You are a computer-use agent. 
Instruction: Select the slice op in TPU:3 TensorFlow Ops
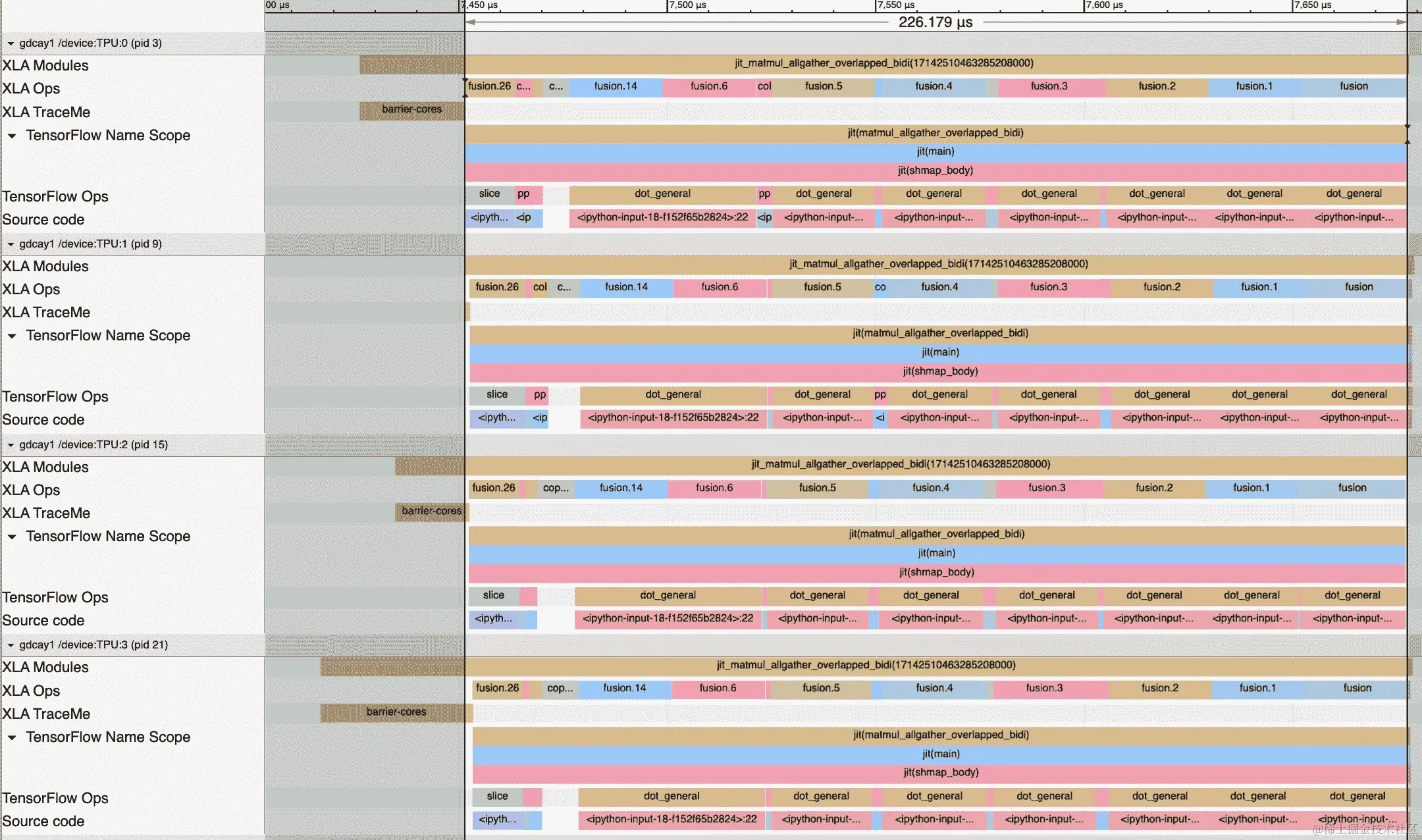coord(497,796)
